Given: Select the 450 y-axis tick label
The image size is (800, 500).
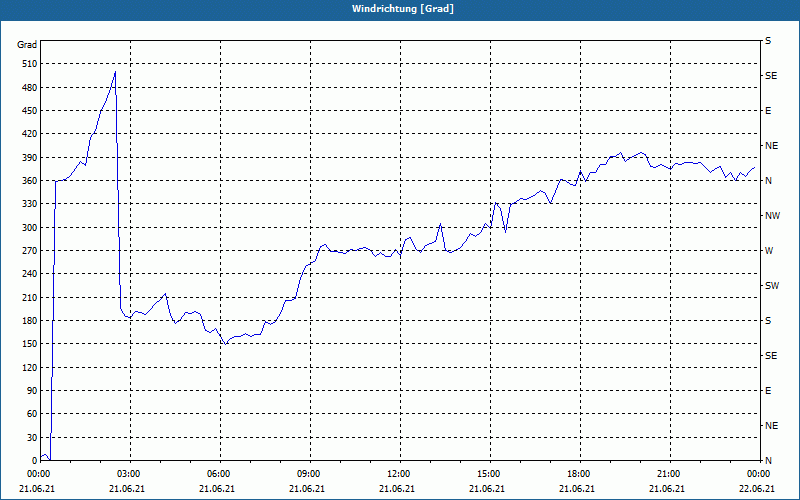Looking at the screenshot, I should pos(30,111).
